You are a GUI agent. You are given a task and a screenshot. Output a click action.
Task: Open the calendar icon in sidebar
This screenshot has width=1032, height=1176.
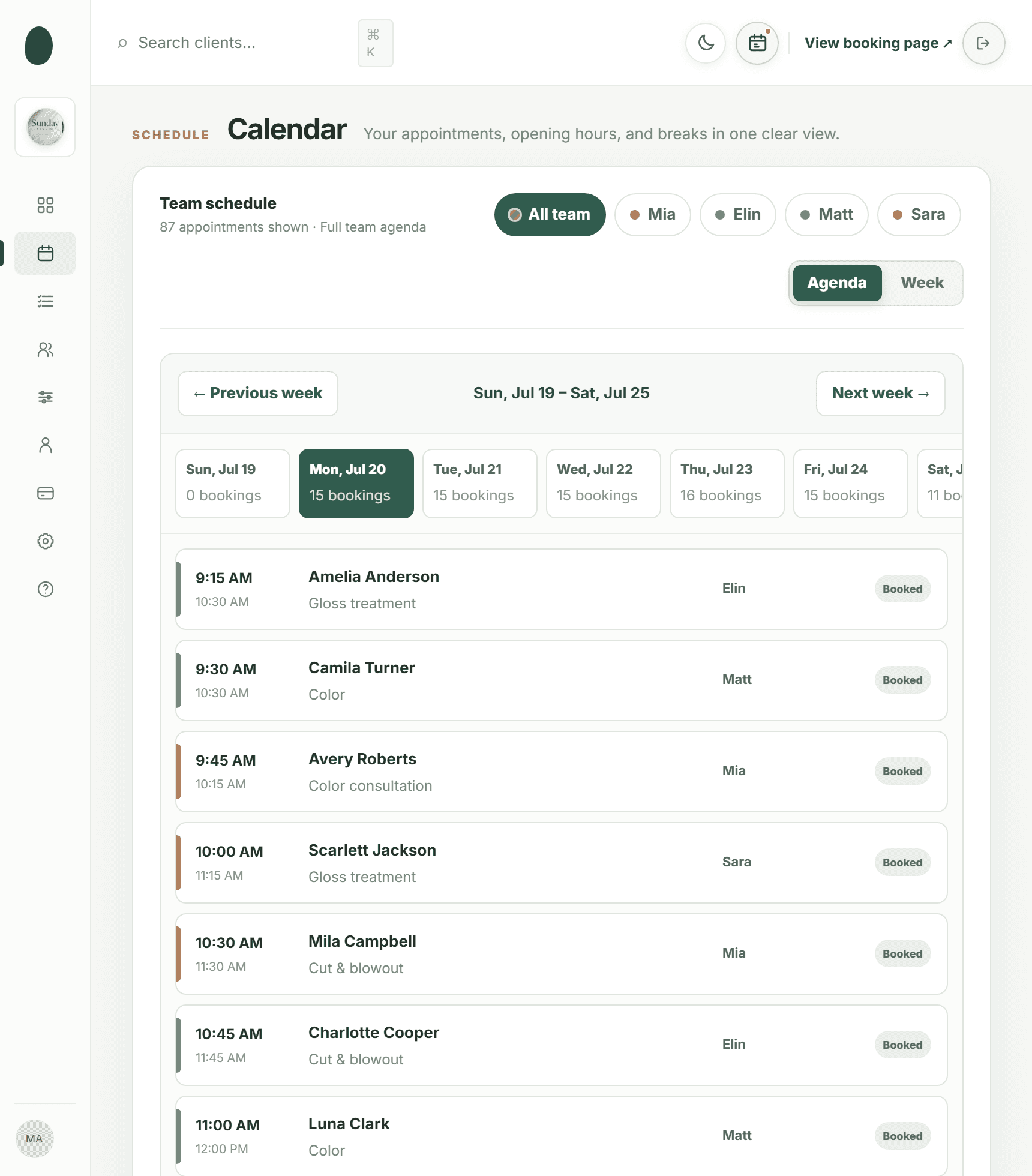click(45, 253)
